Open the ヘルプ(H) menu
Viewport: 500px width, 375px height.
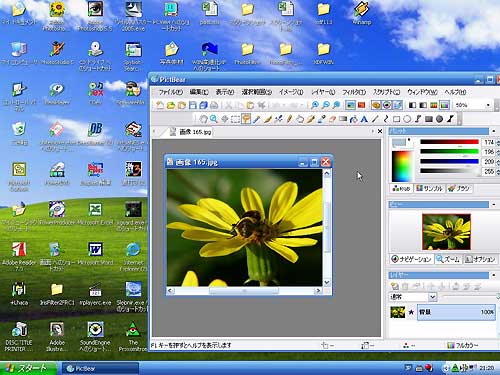pyautogui.click(x=455, y=92)
